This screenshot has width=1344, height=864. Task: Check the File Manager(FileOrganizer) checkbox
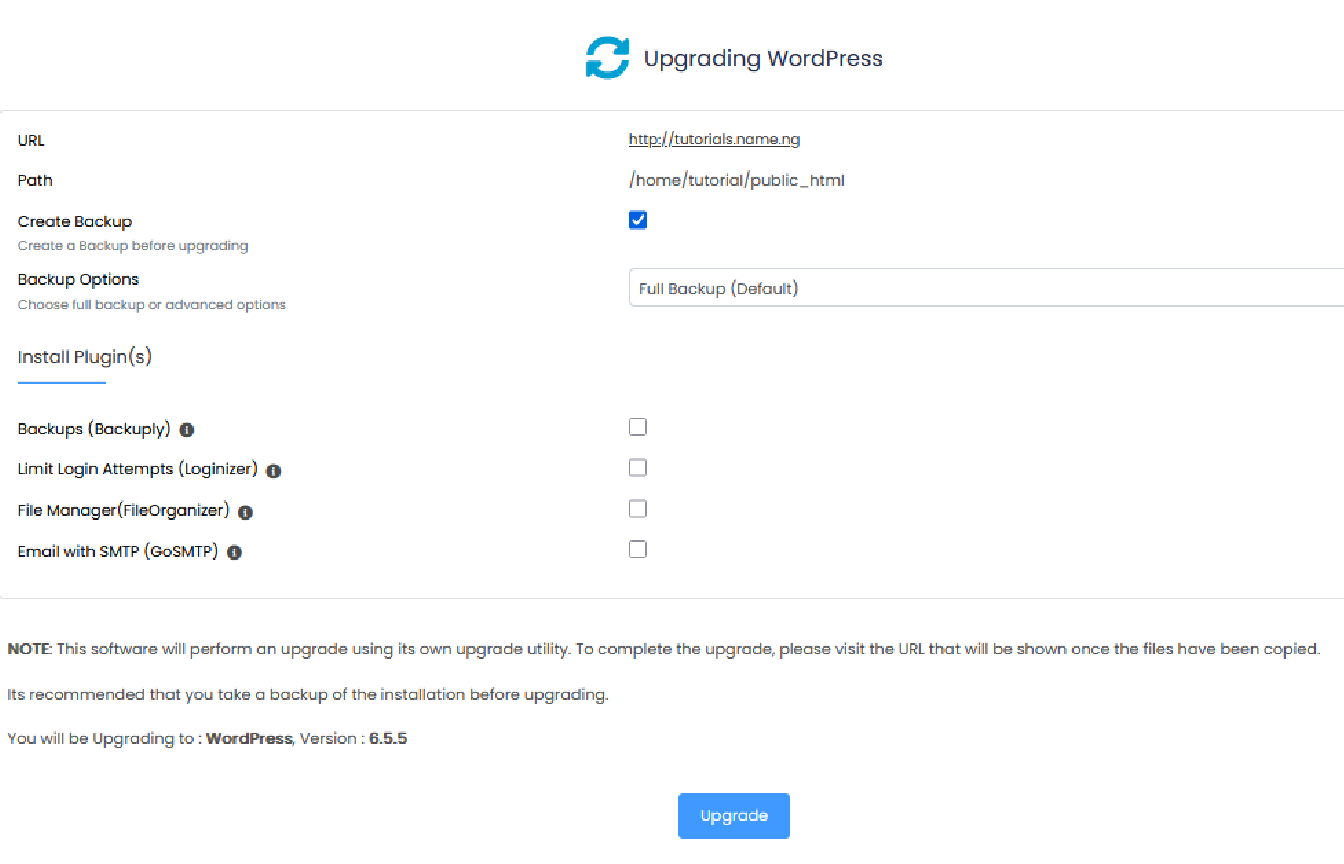(638, 509)
